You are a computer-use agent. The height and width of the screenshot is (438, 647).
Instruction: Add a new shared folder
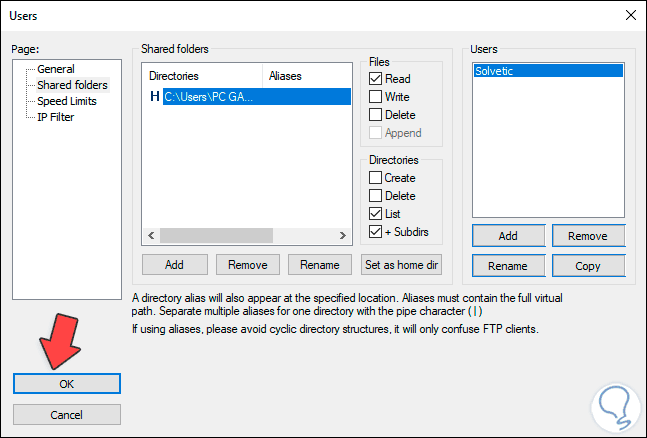(175, 265)
